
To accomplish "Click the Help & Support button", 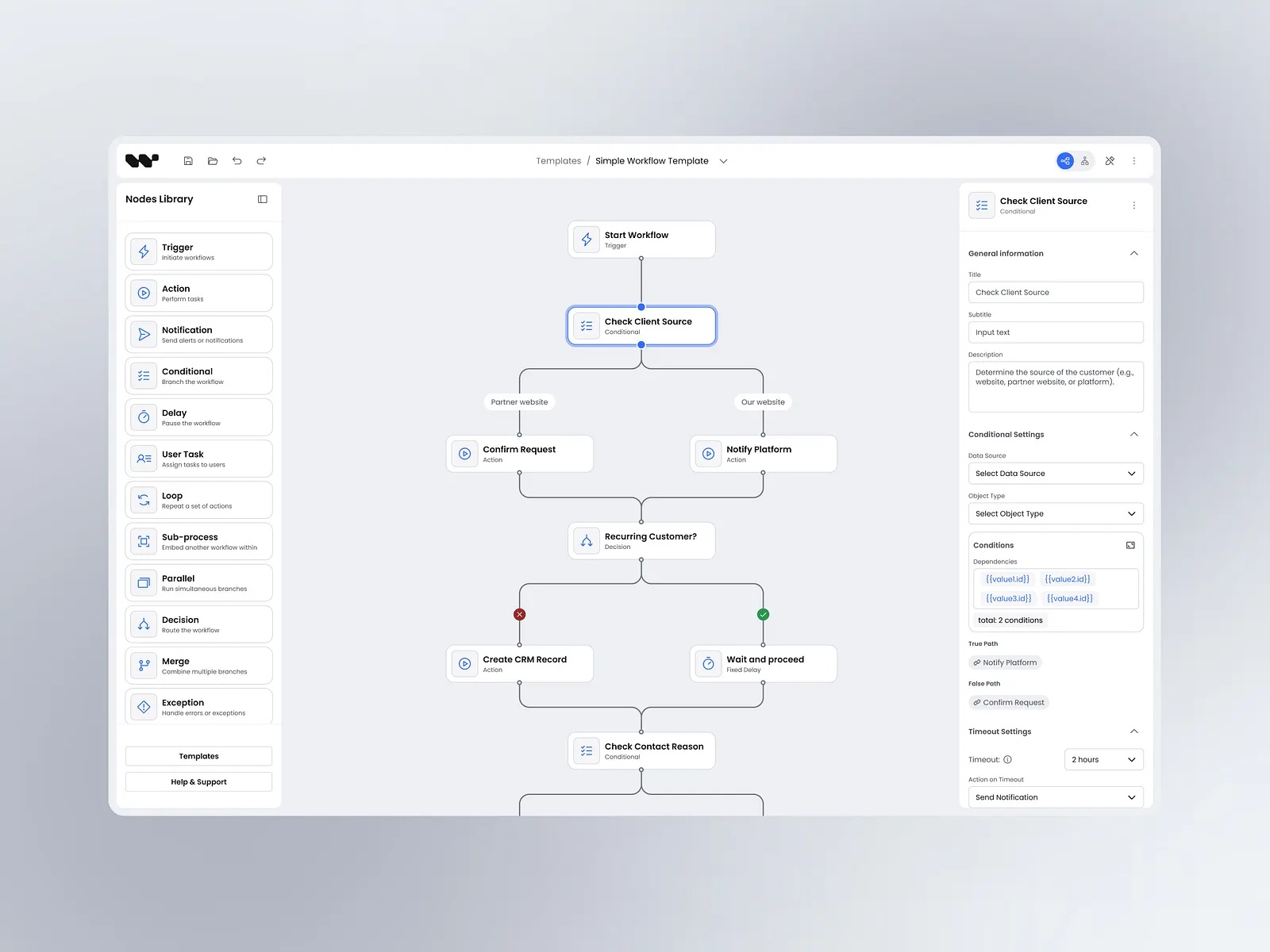I will point(198,781).
